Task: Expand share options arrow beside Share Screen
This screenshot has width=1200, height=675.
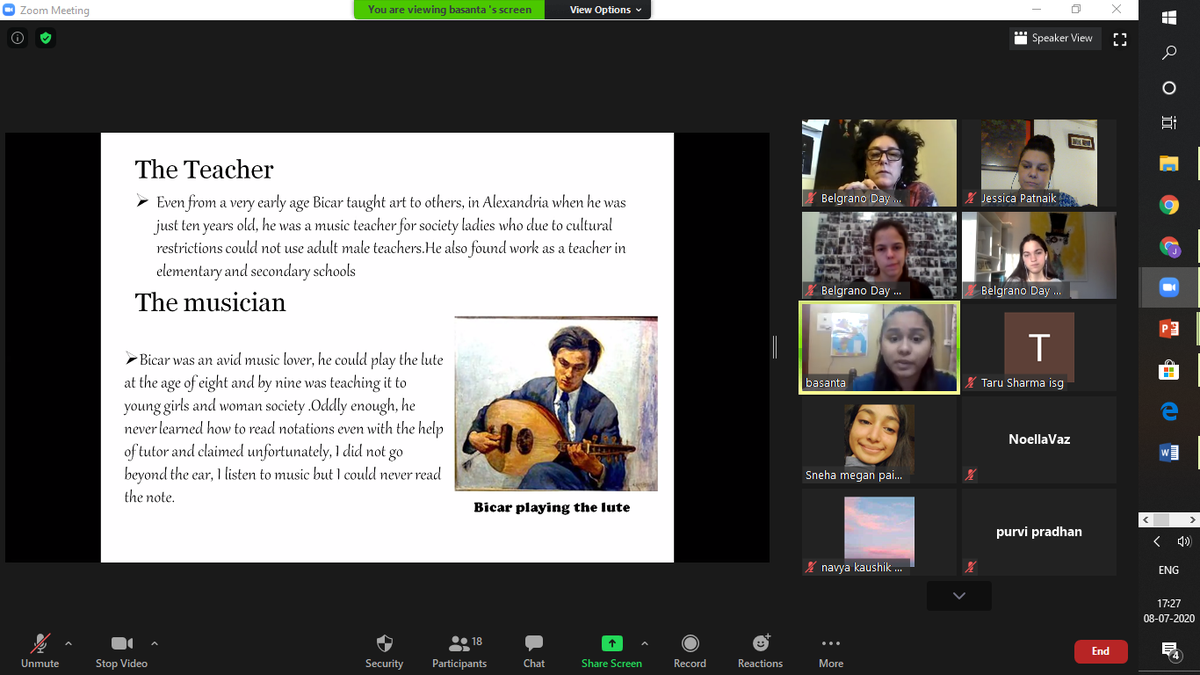Action: pyautogui.click(x=645, y=643)
